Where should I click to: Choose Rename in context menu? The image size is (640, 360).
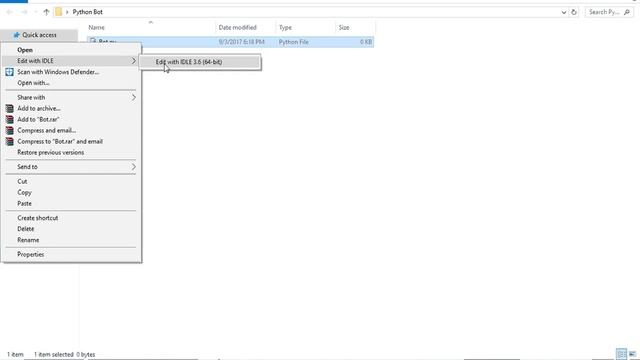point(28,240)
